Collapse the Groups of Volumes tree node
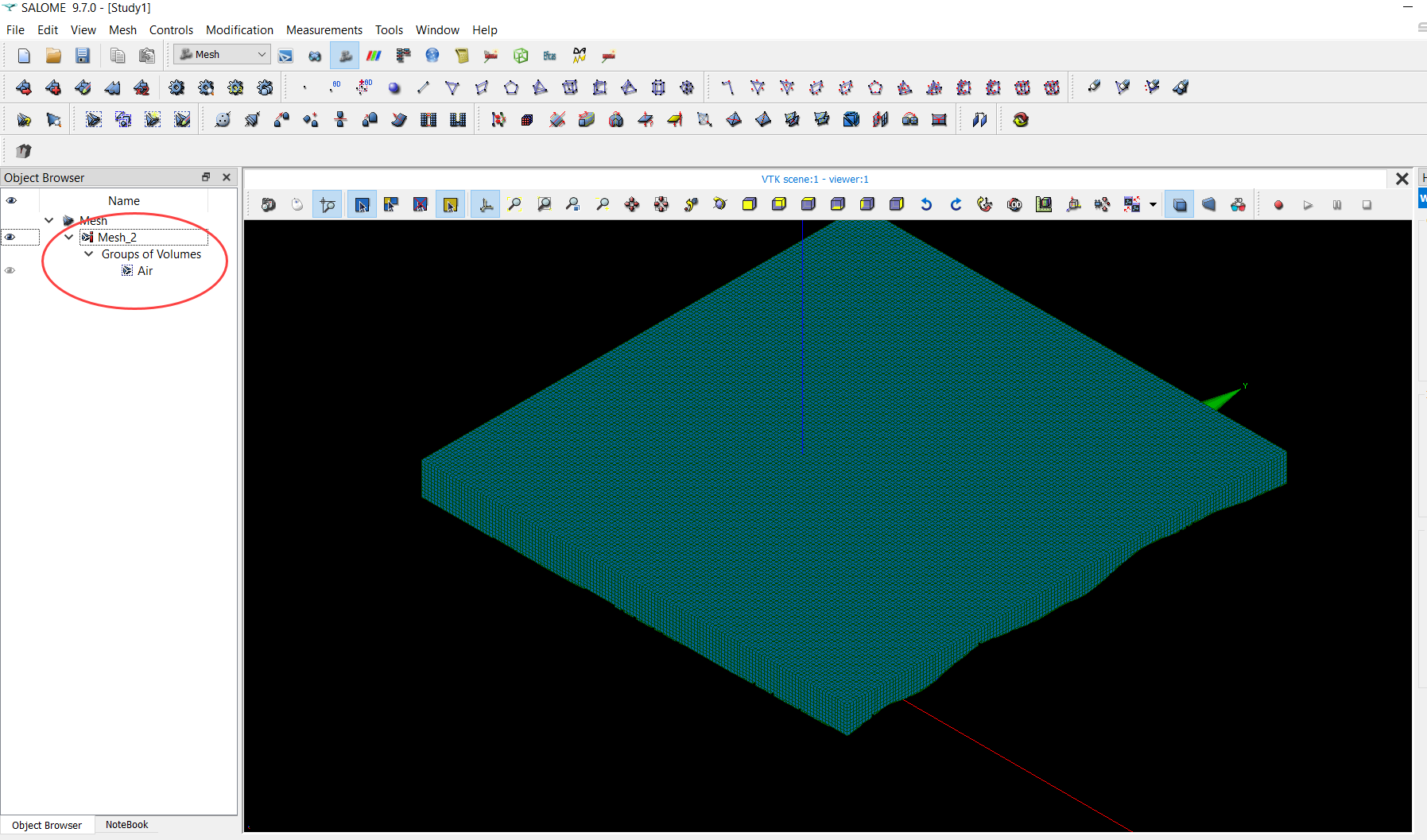The height and width of the screenshot is (840, 1427). point(89,254)
